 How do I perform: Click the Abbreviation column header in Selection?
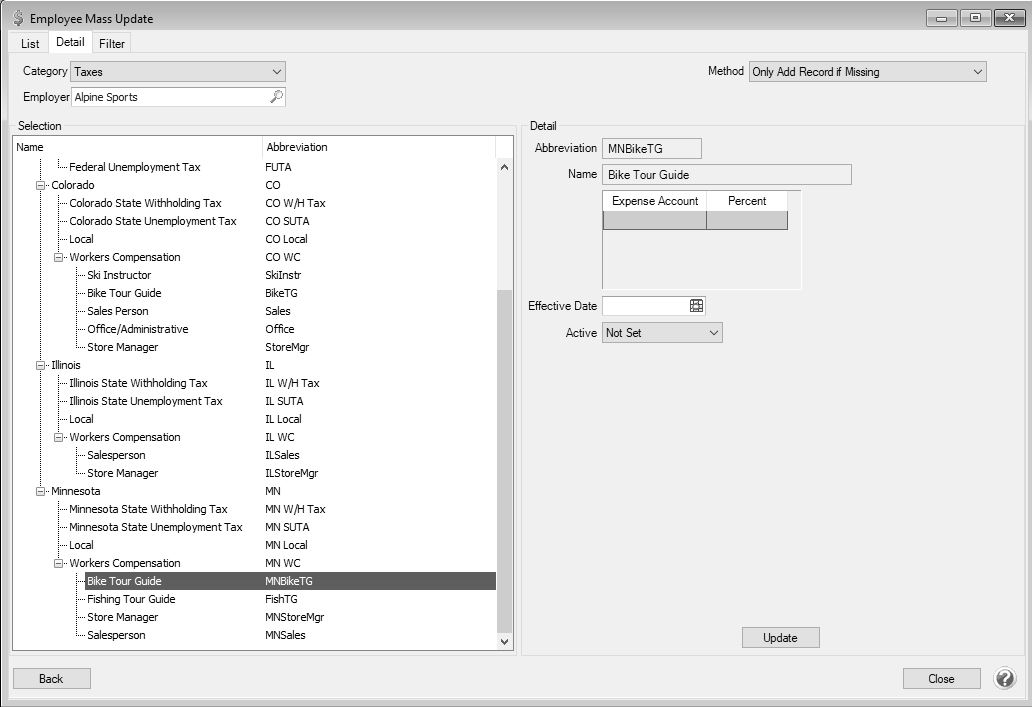click(378, 147)
